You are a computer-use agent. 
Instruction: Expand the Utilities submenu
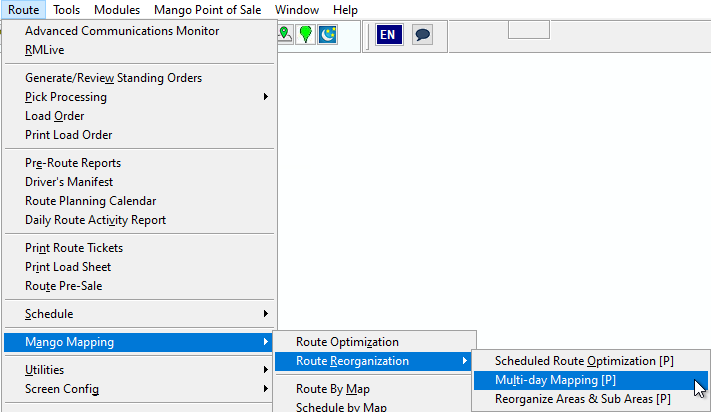click(x=138, y=370)
